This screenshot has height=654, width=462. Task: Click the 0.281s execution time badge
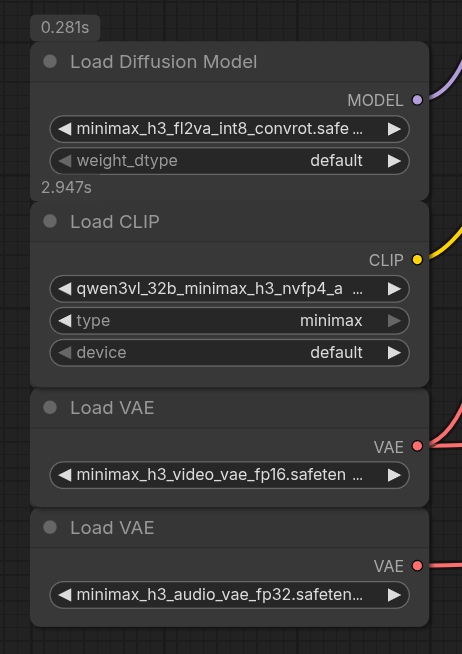coord(65,28)
